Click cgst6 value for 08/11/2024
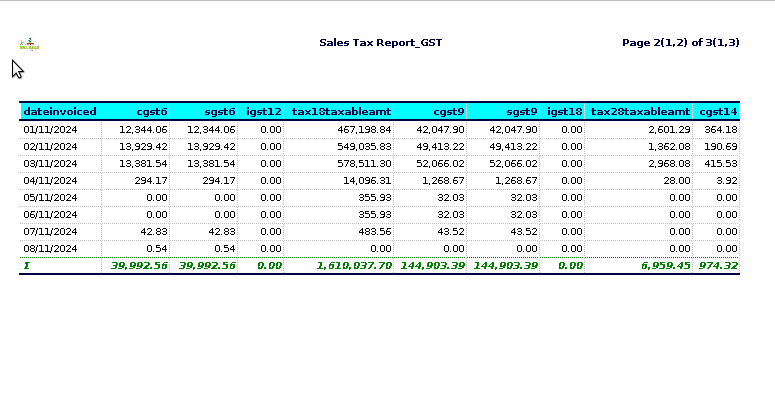The height and width of the screenshot is (396, 775). coord(157,249)
